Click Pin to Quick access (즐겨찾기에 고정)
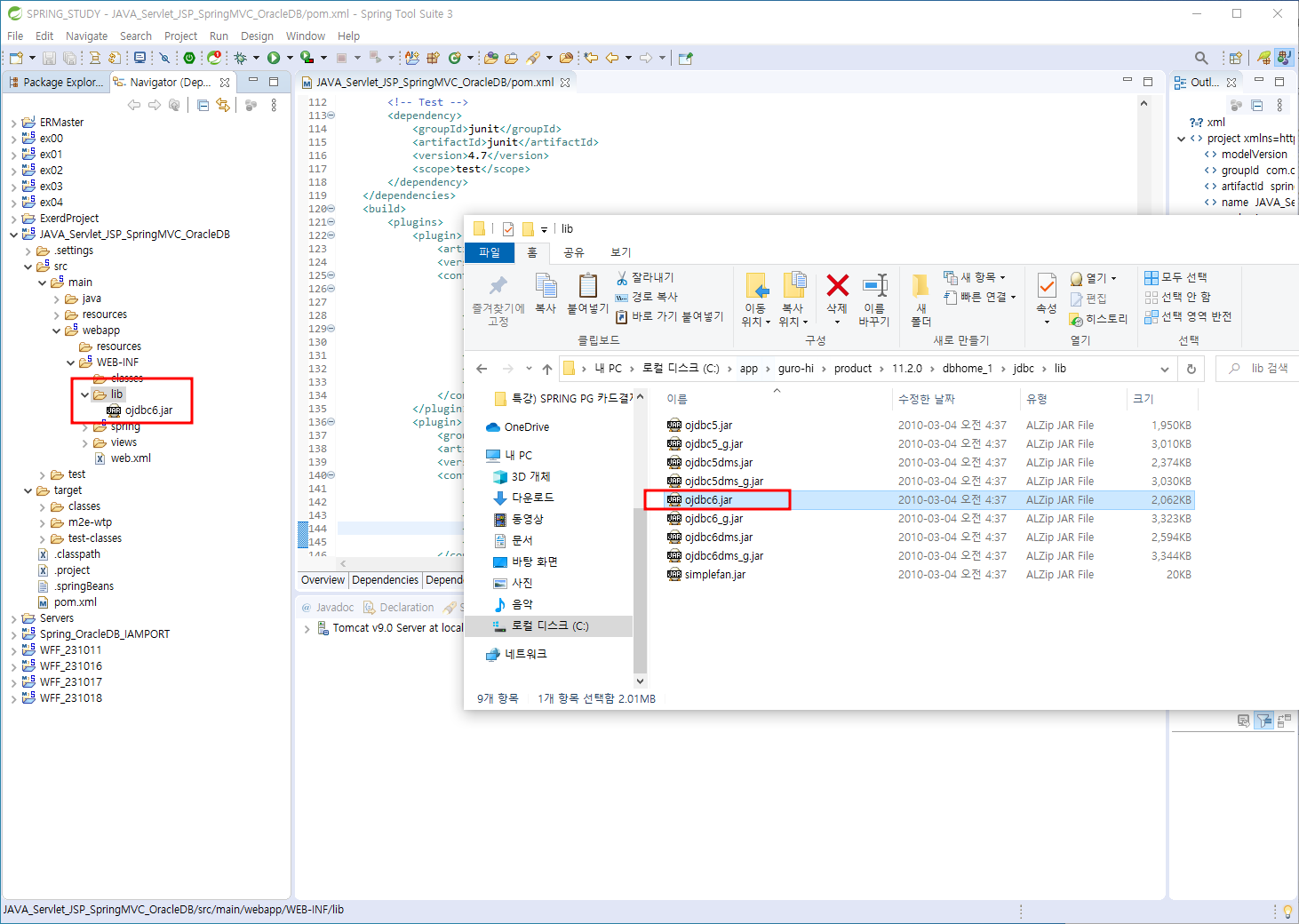The width and height of the screenshot is (1299, 924). click(x=498, y=299)
